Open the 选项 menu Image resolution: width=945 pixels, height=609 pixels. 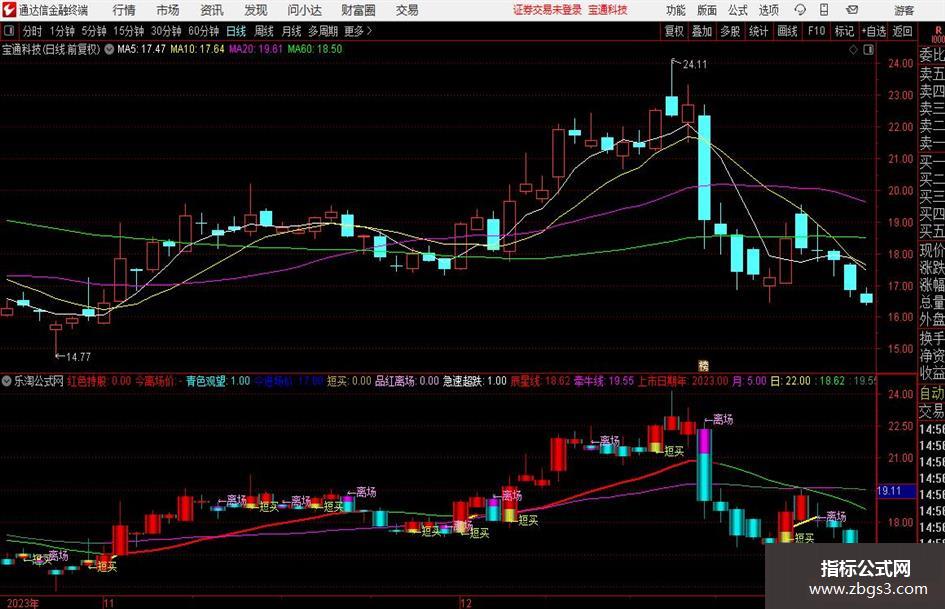(768, 10)
